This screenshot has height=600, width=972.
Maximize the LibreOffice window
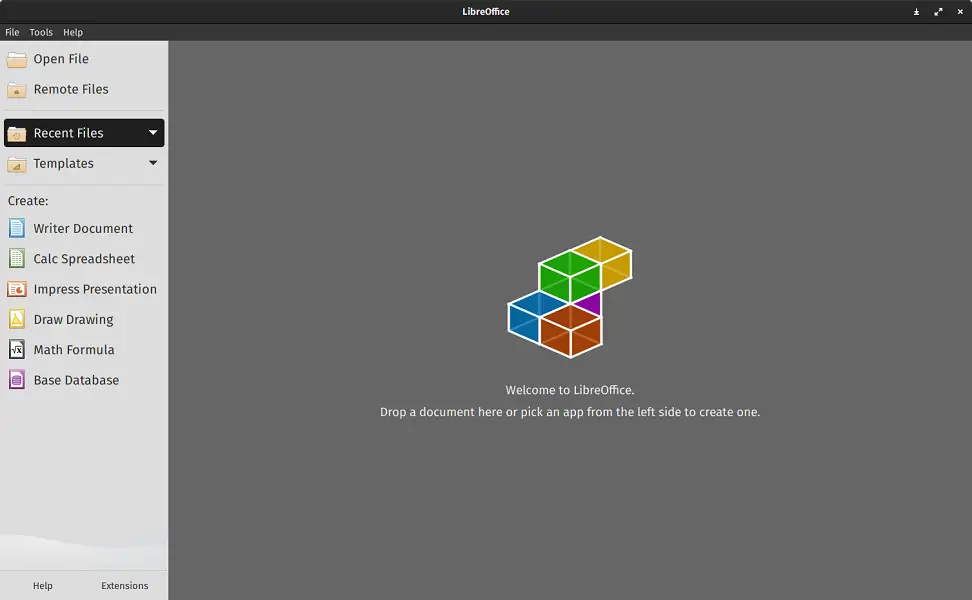(x=938, y=12)
